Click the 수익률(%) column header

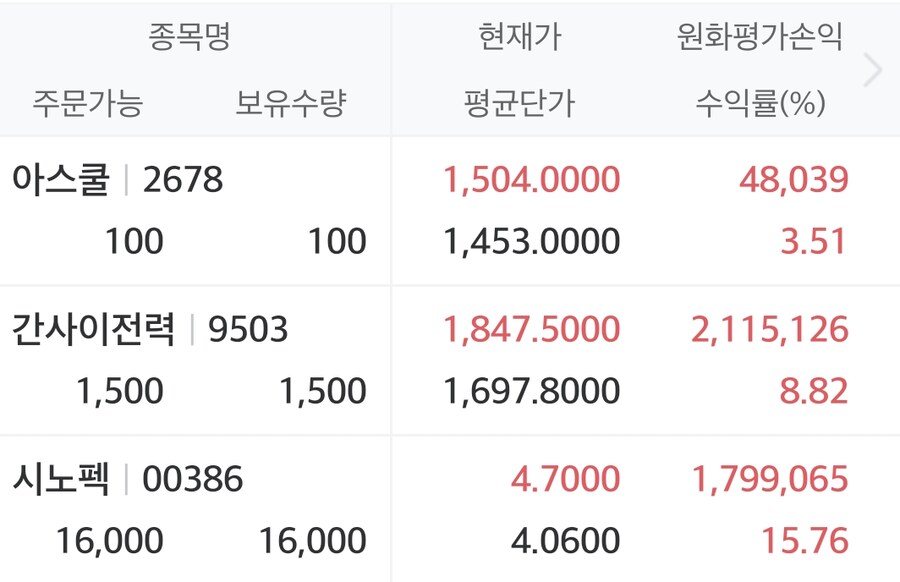[759, 100]
